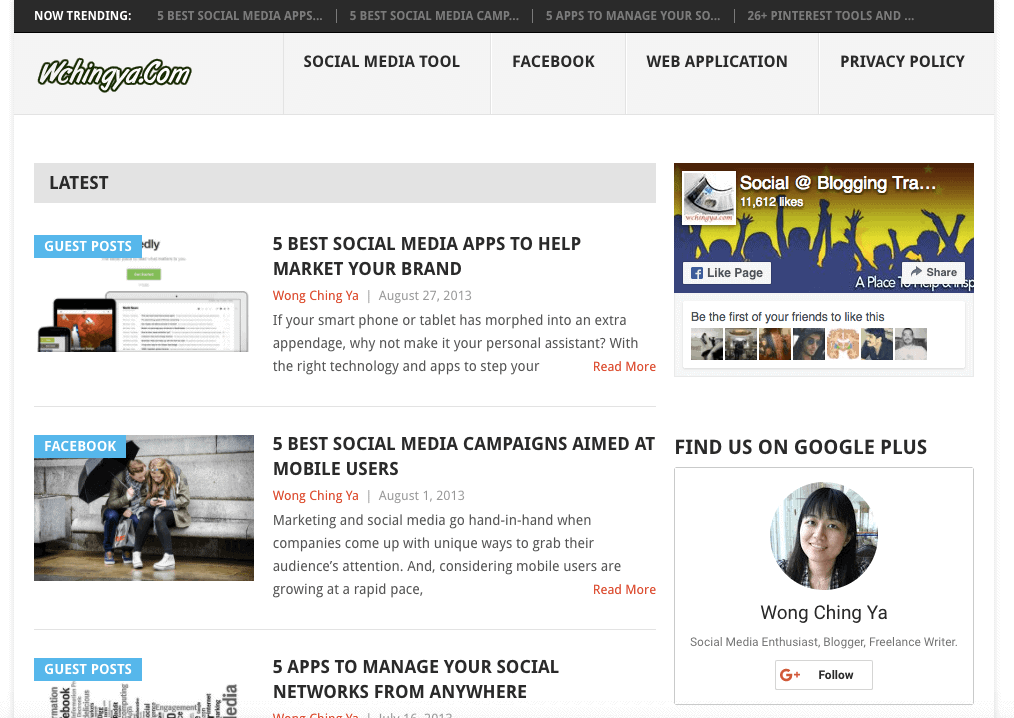1014x718 pixels.
Task: Click first friend avatar in Facebook widget
Action: (x=707, y=344)
